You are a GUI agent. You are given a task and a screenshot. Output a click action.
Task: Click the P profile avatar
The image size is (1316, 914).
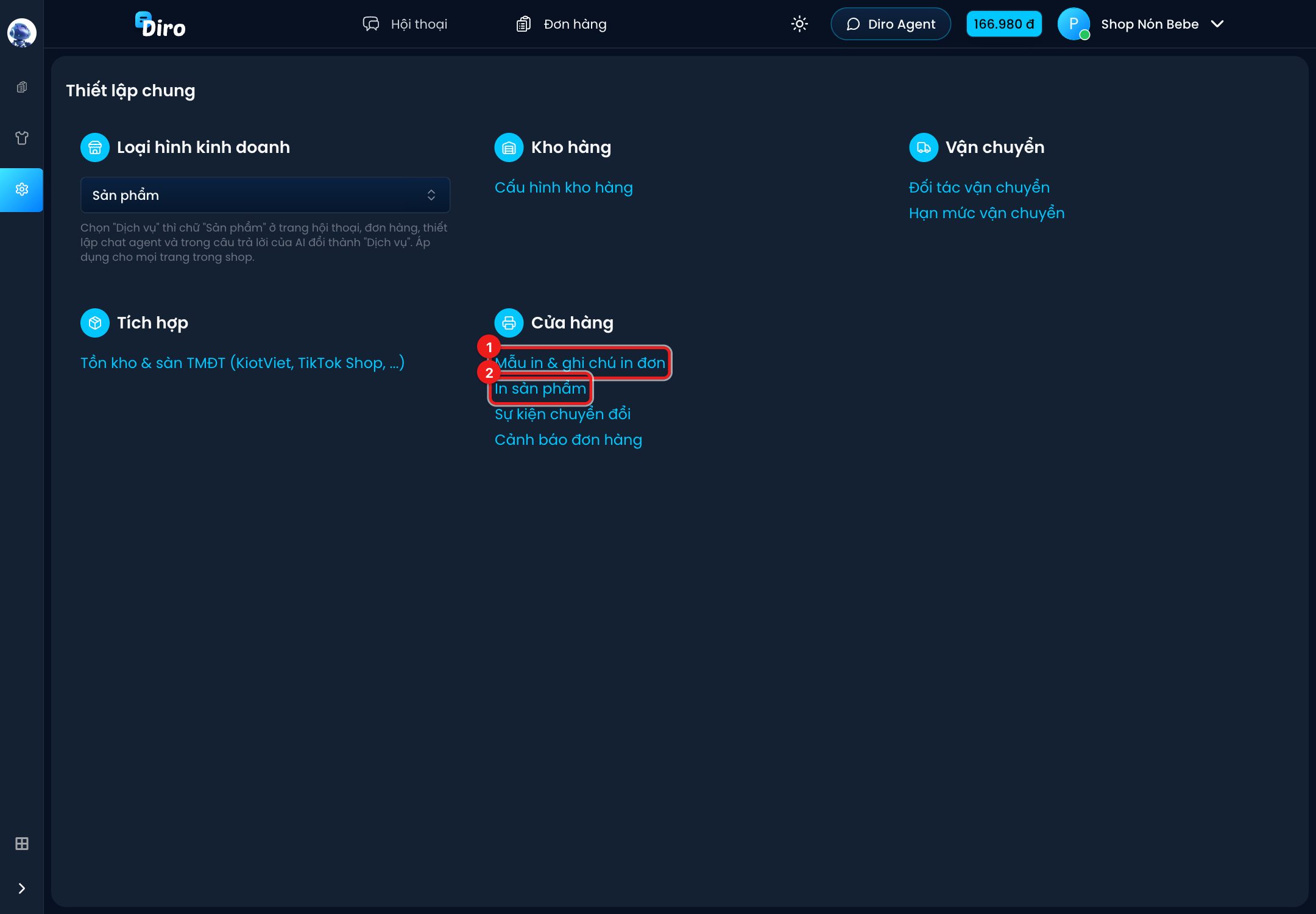coord(1074,24)
